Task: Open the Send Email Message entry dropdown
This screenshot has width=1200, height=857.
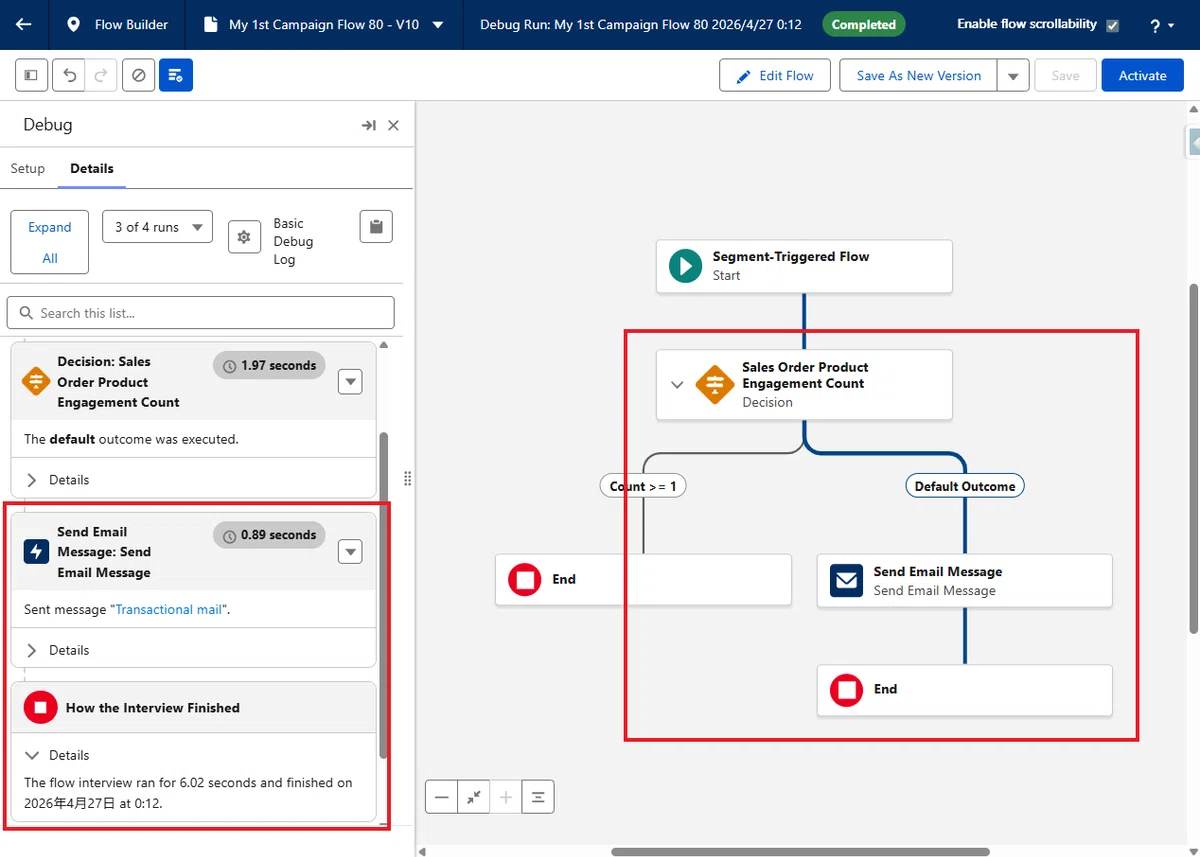Action: (x=350, y=551)
